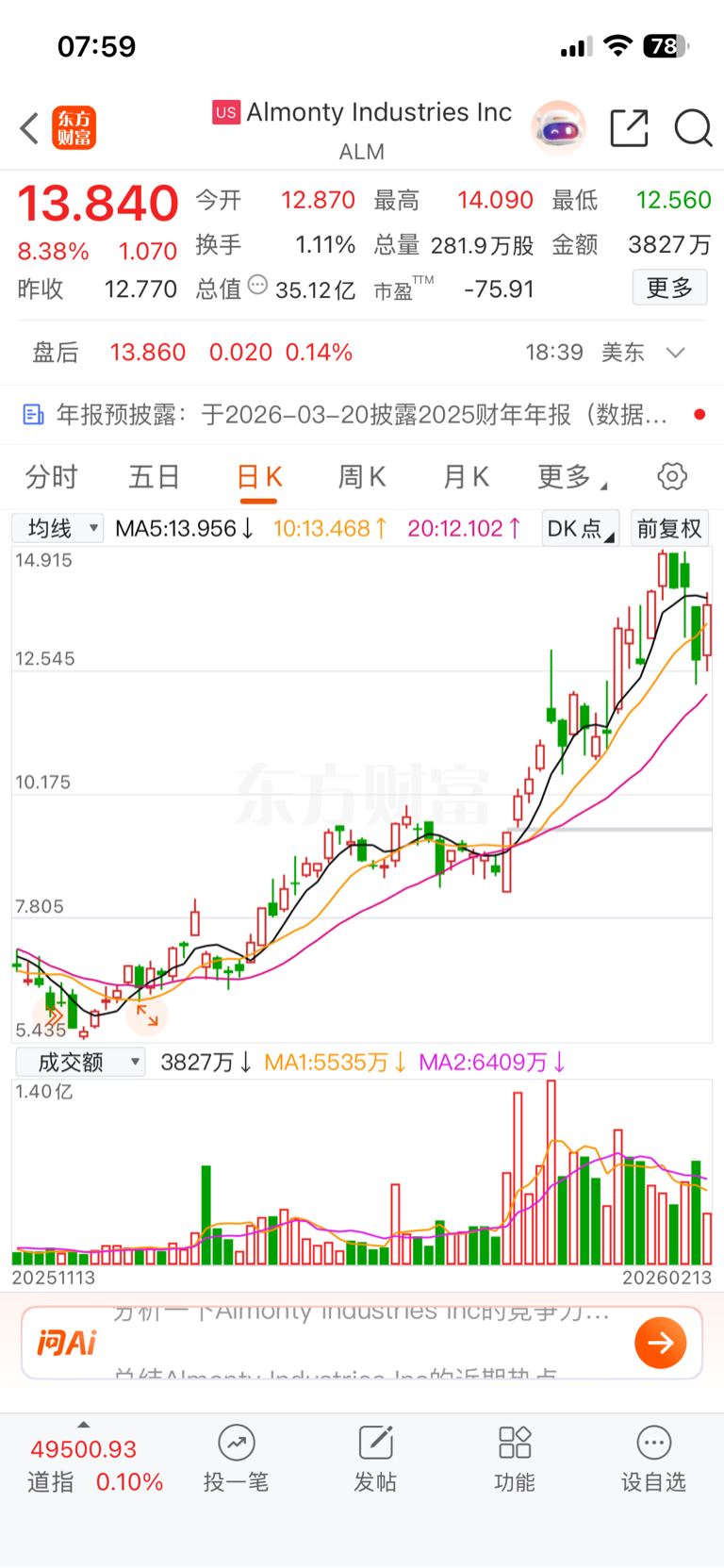Tap the 今开 12.870 value

click(318, 200)
